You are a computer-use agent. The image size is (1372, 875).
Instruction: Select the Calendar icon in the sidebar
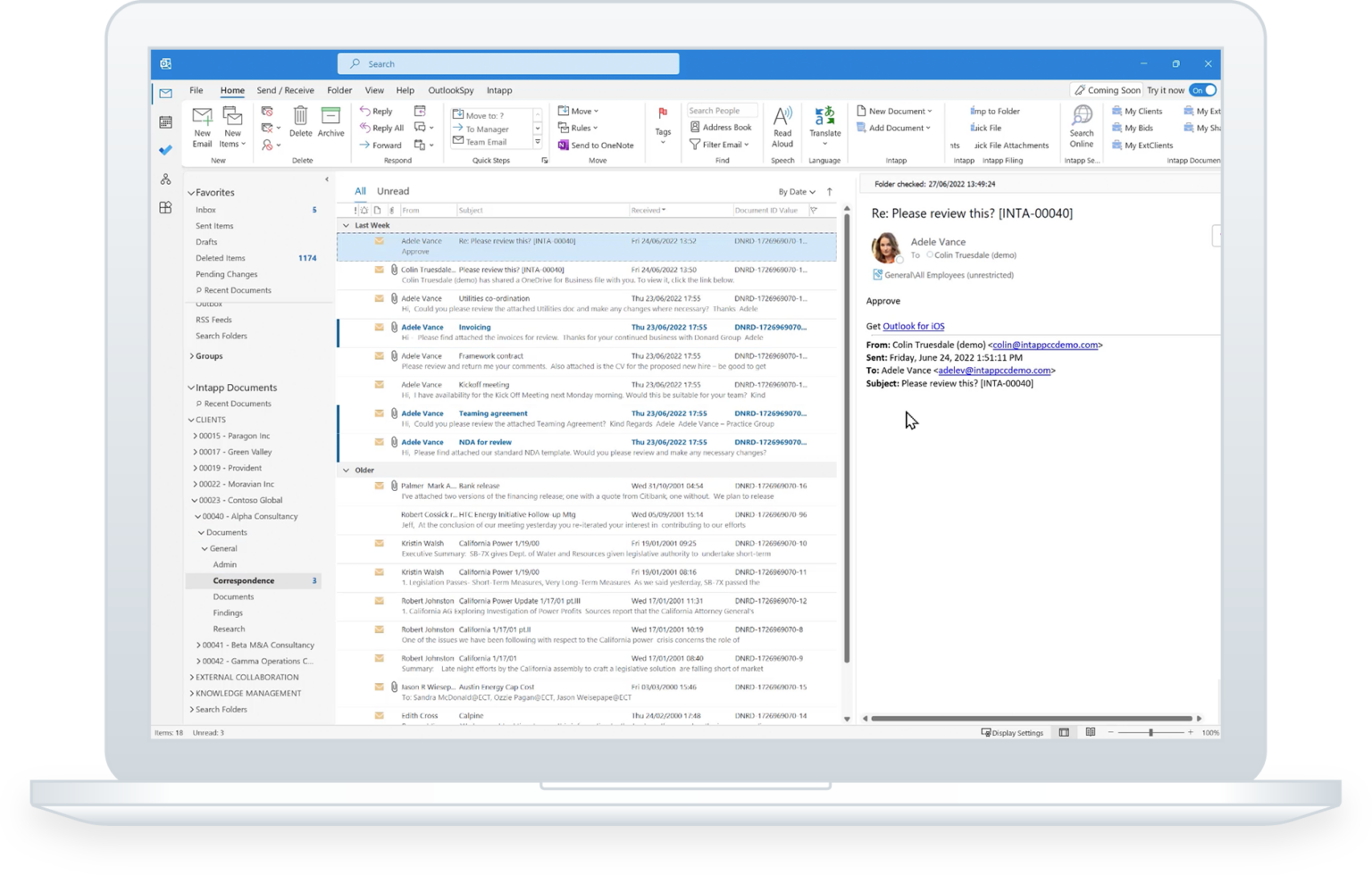click(164, 120)
